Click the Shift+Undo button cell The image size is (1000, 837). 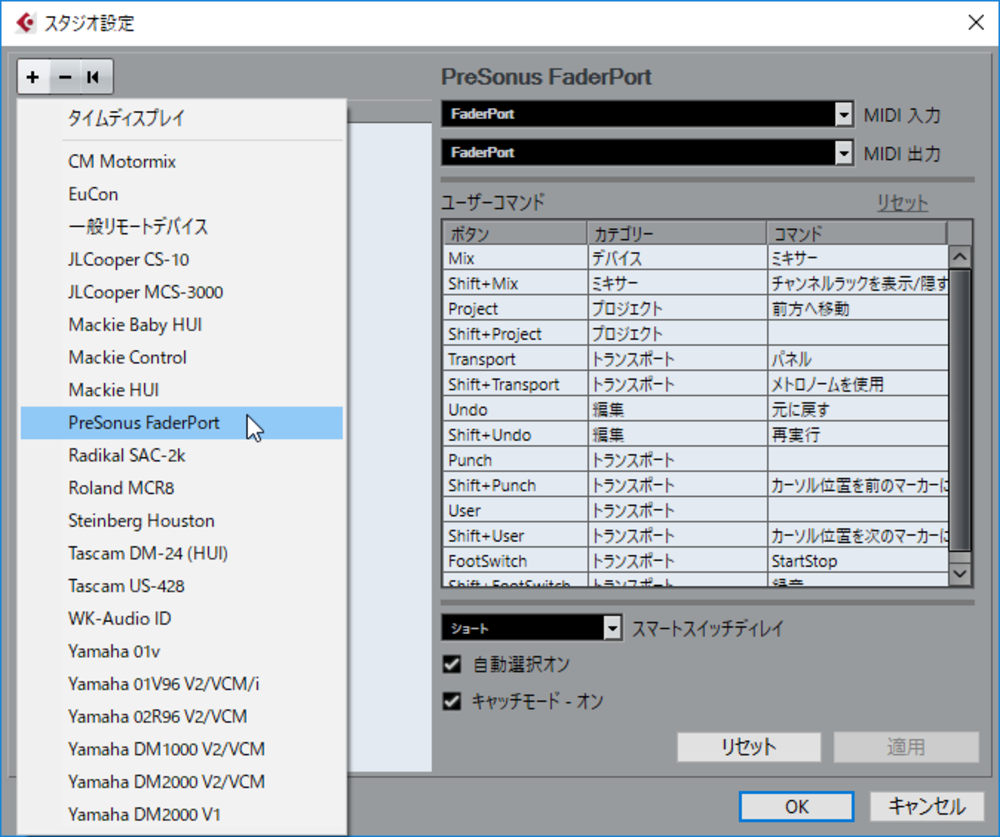coord(515,434)
